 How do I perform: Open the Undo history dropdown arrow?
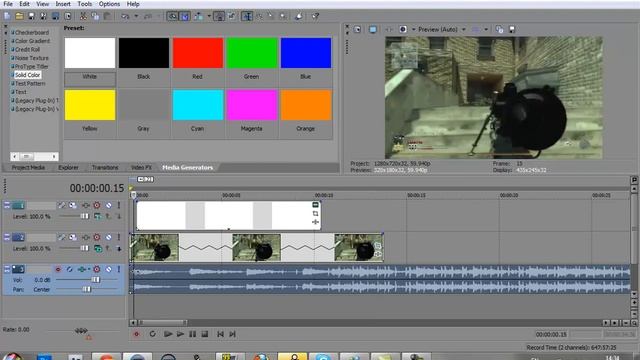click(x=136, y=16)
